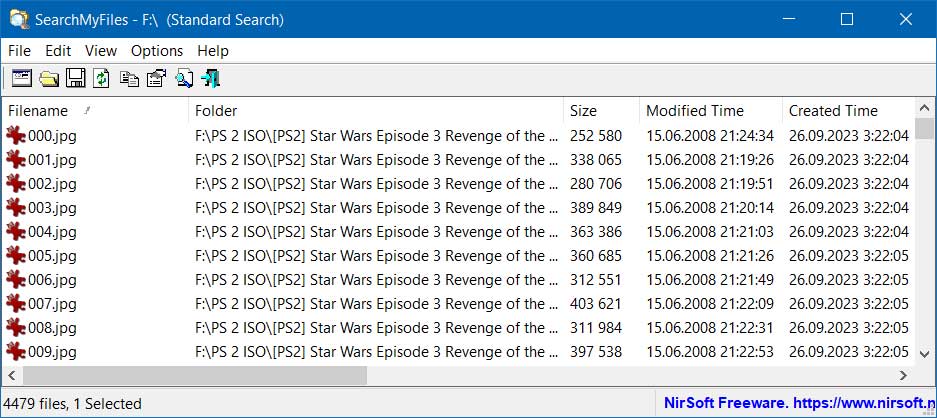Select the file 006.jpg
The width and height of the screenshot is (937, 418).
tap(53, 280)
